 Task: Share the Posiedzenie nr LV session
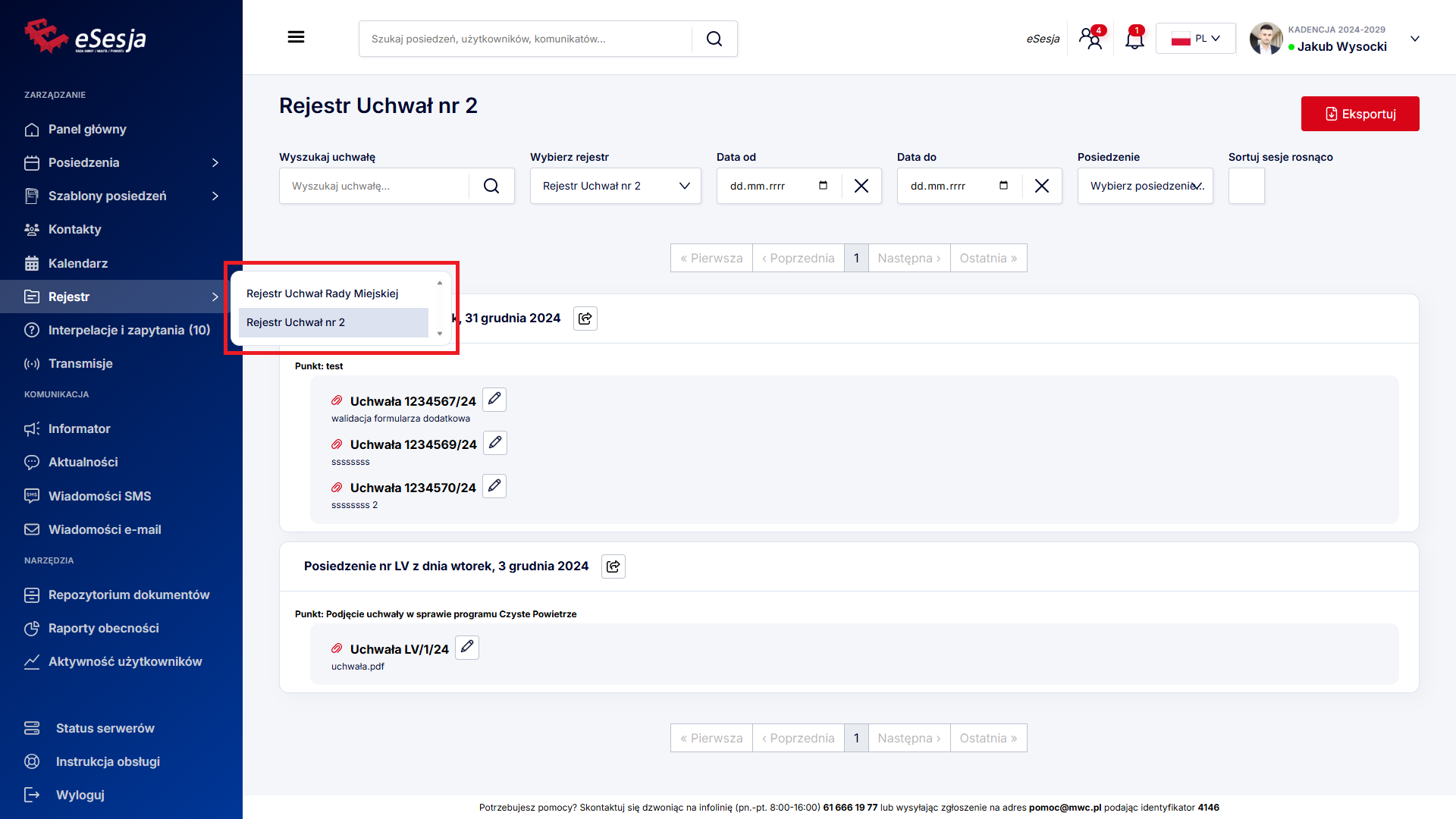(x=613, y=566)
